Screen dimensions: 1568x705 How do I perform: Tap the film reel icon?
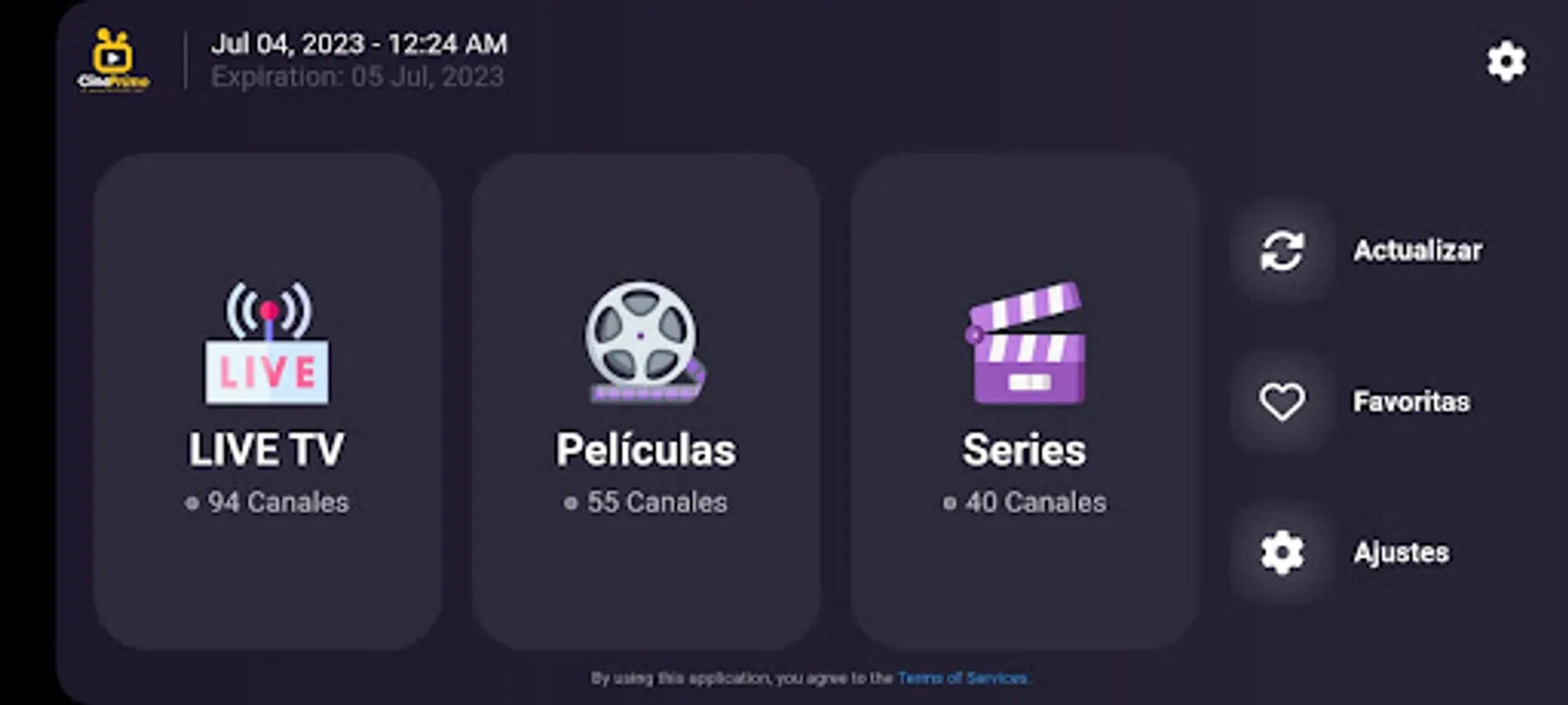pyautogui.click(x=646, y=342)
